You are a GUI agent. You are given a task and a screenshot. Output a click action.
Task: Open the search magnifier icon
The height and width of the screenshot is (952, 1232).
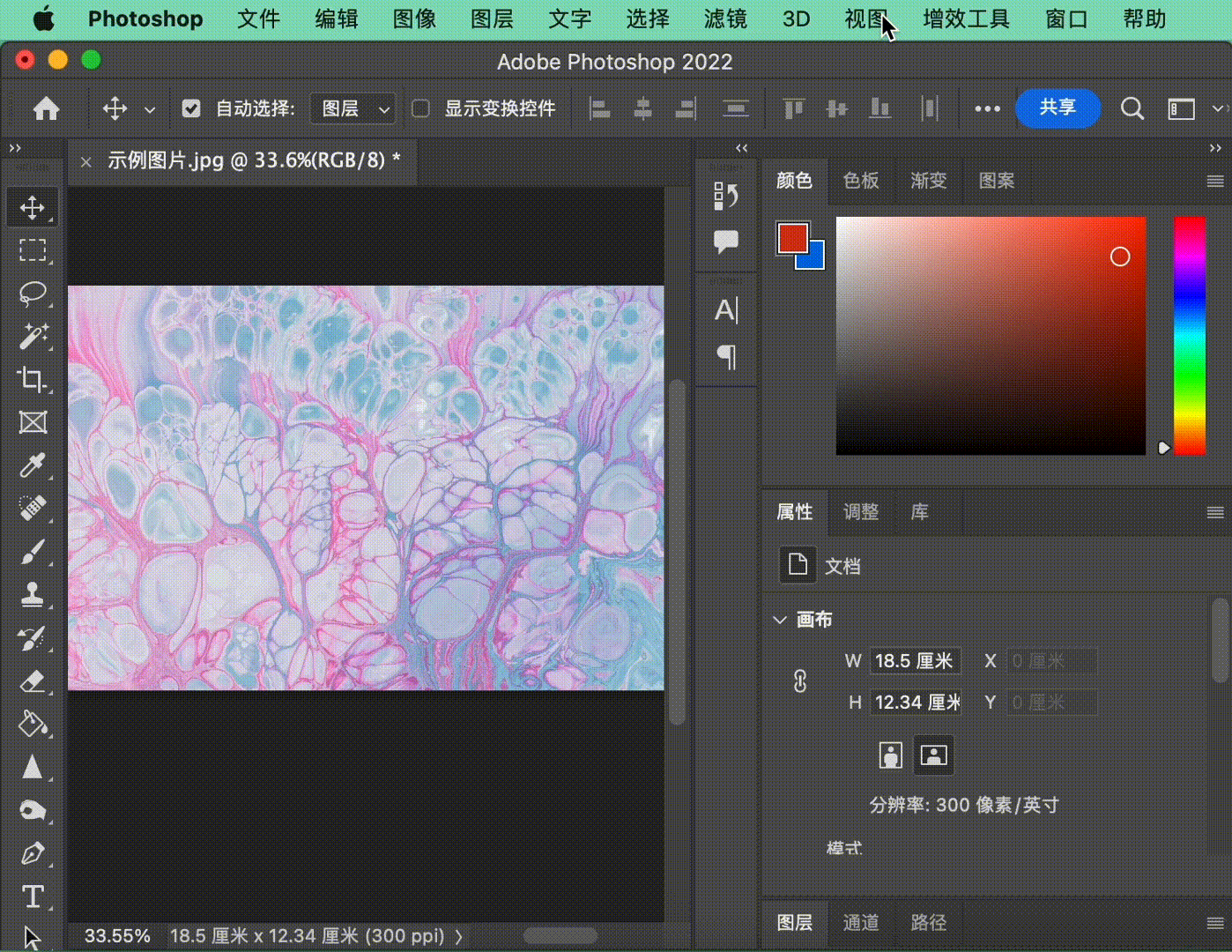[1132, 108]
